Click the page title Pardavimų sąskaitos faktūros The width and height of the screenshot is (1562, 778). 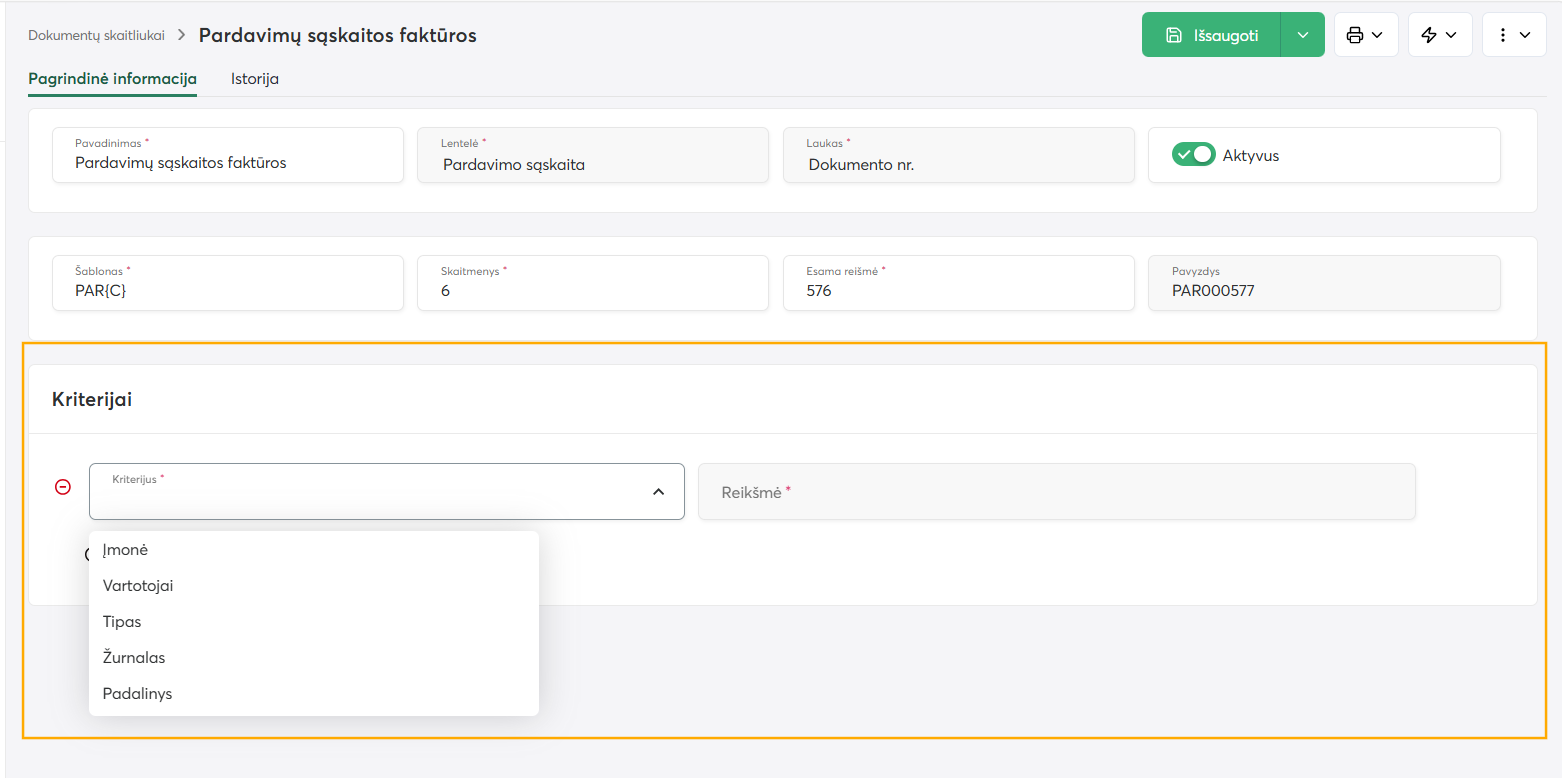[x=338, y=36]
